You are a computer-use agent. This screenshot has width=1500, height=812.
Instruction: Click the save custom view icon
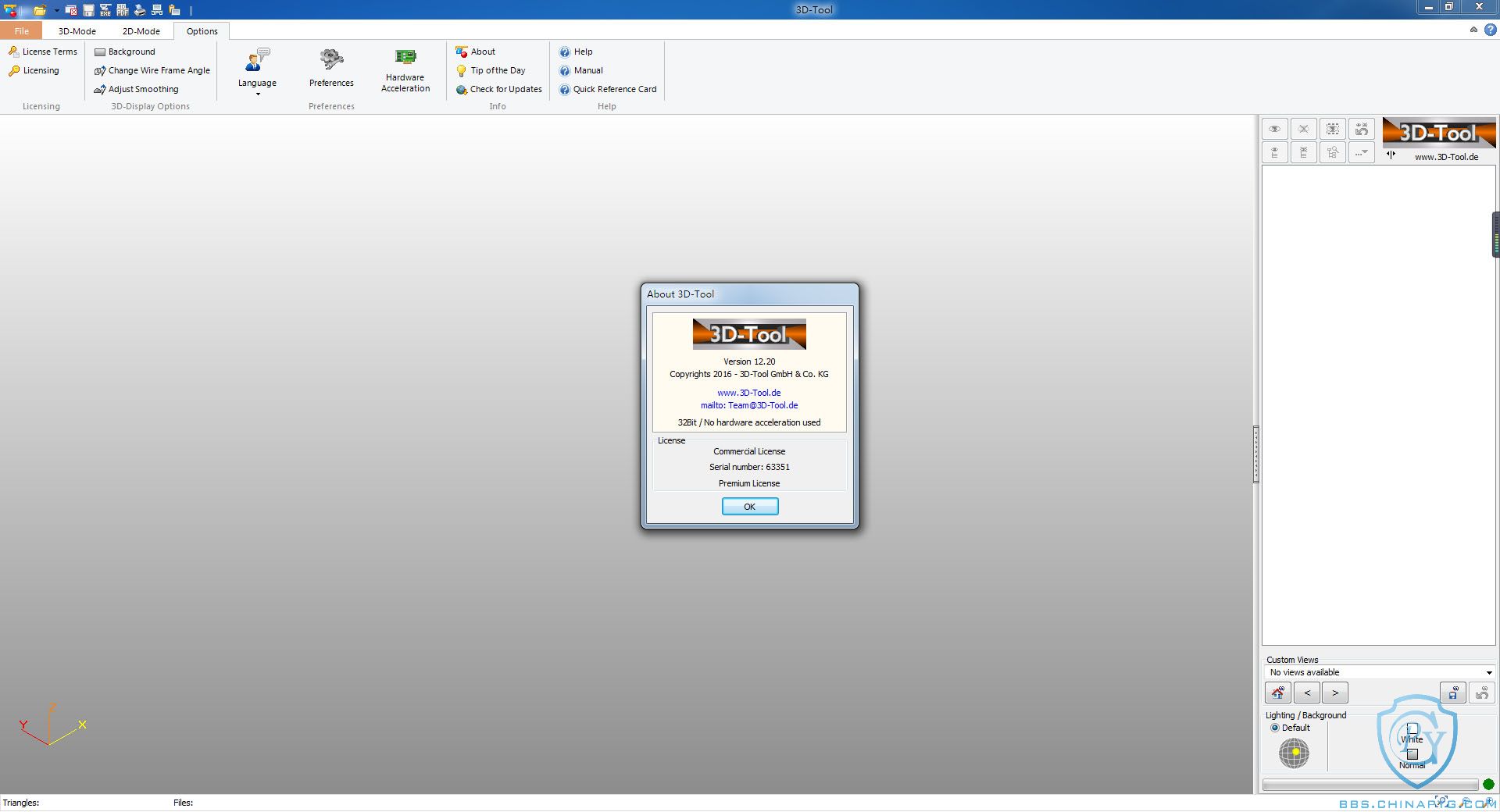point(1453,693)
